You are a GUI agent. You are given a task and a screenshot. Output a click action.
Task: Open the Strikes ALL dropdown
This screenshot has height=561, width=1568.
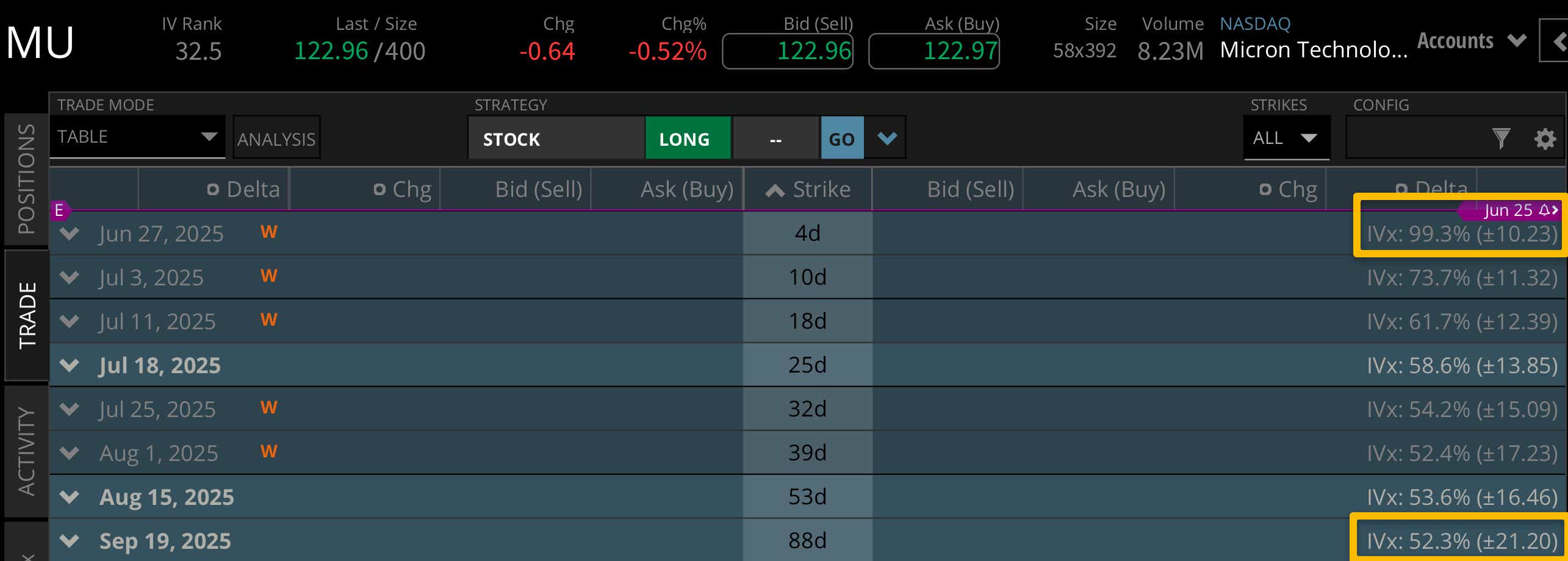(x=1286, y=138)
